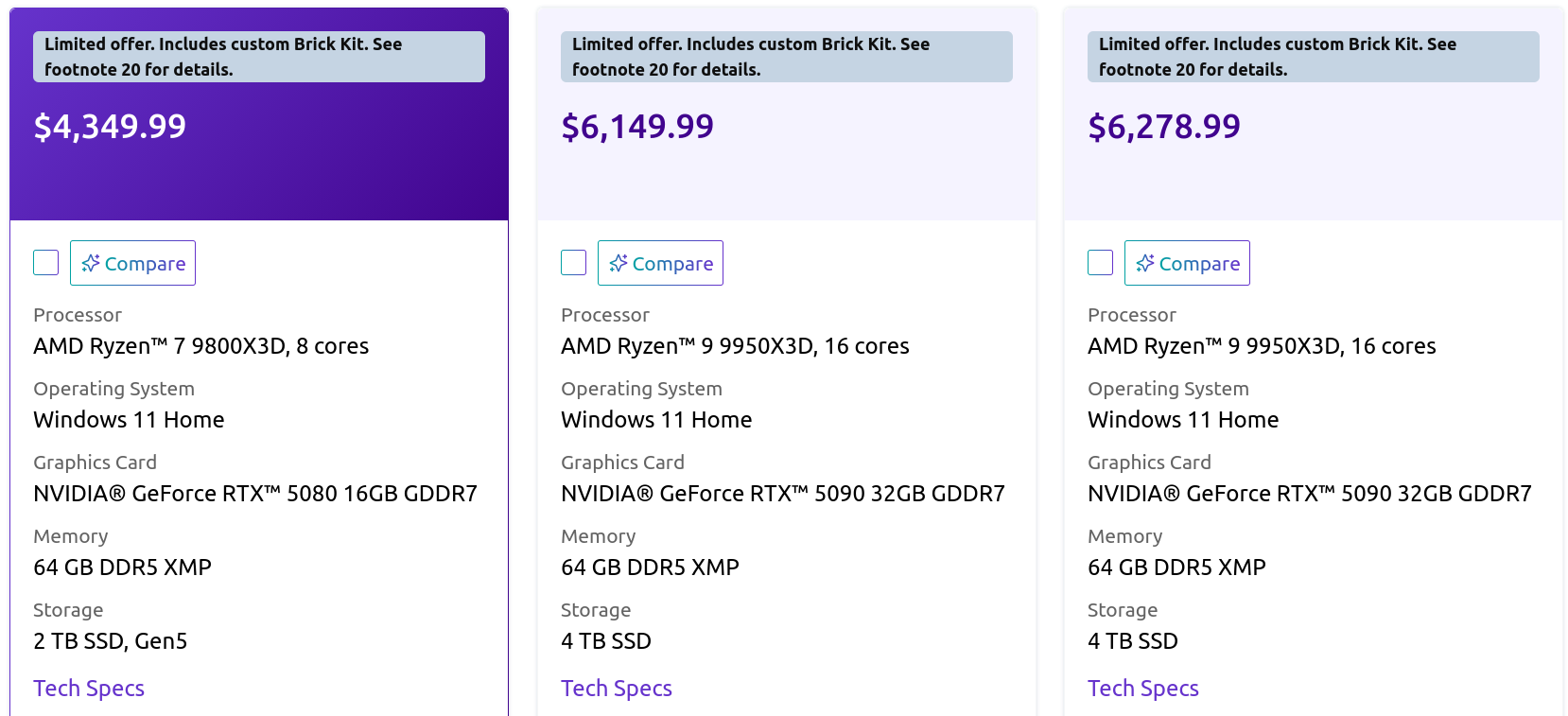Viewport: 1568px width, 716px height.
Task: Click the AMD Ryzen 7 9800X3D processor text
Action: pyautogui.click(x=200, y=346)
